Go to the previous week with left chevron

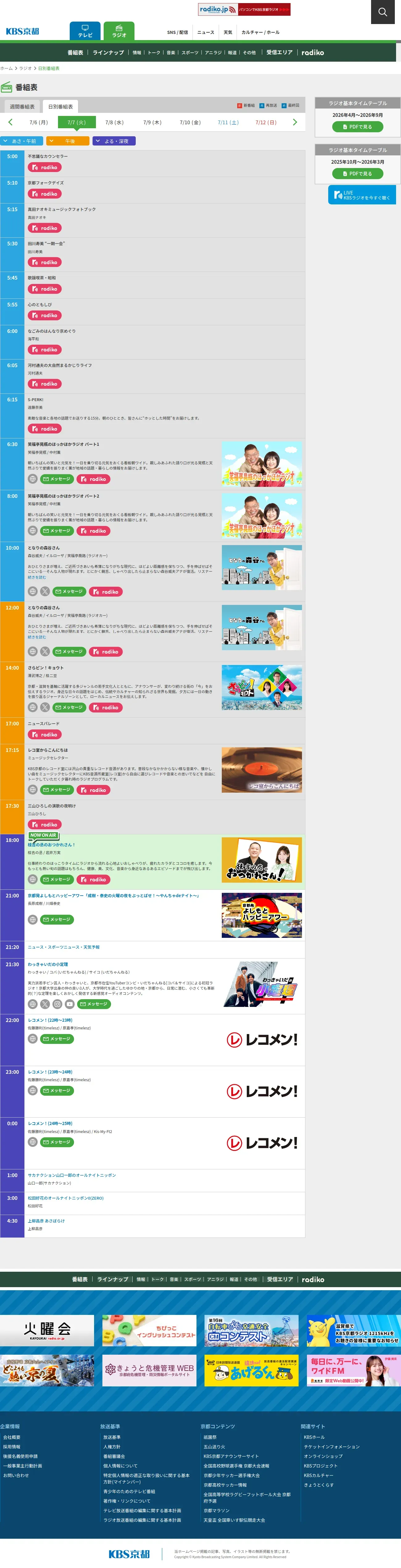pyautogui.click(x=10, y=122)
